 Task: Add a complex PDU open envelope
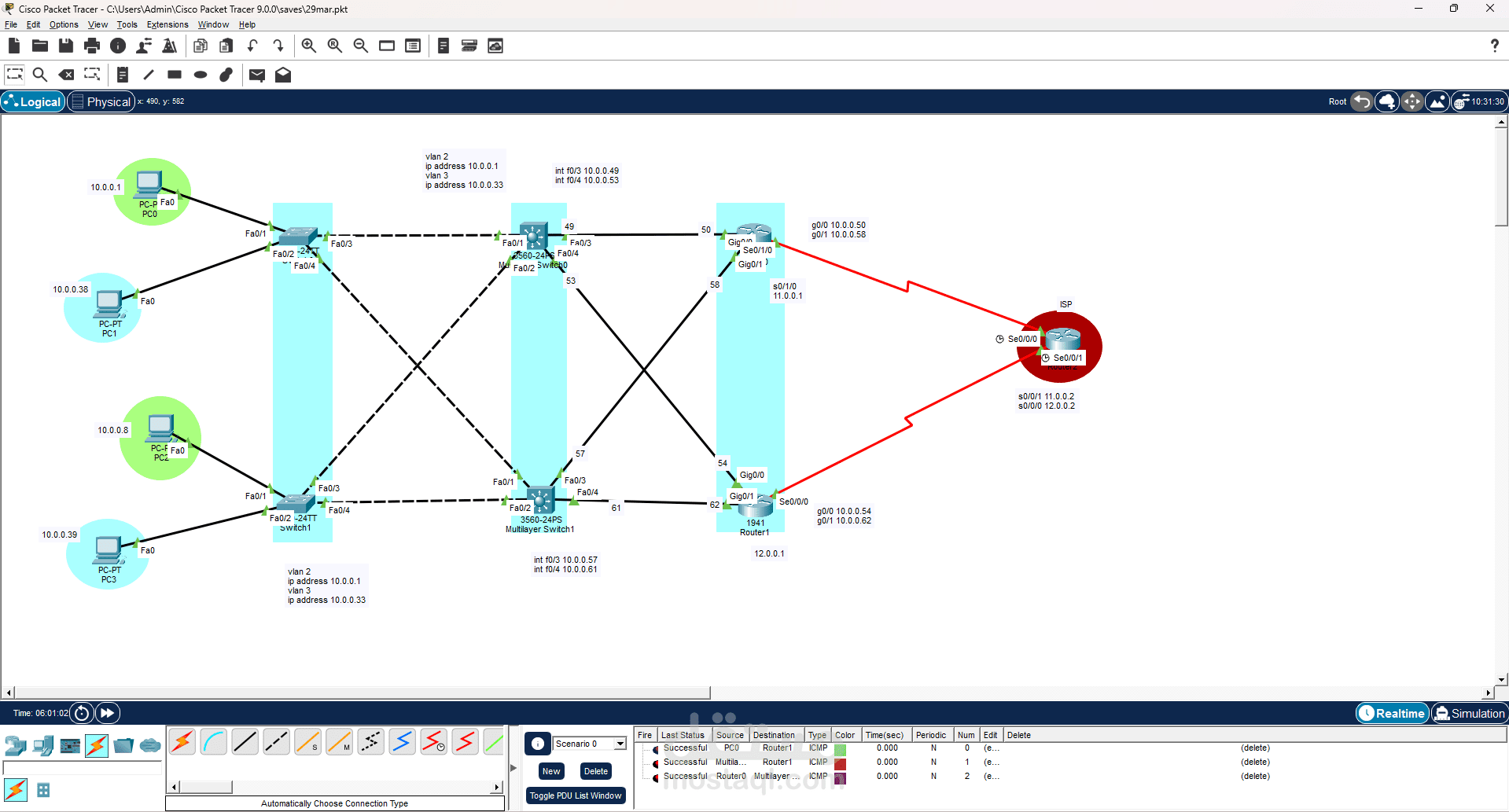point(283,75)
